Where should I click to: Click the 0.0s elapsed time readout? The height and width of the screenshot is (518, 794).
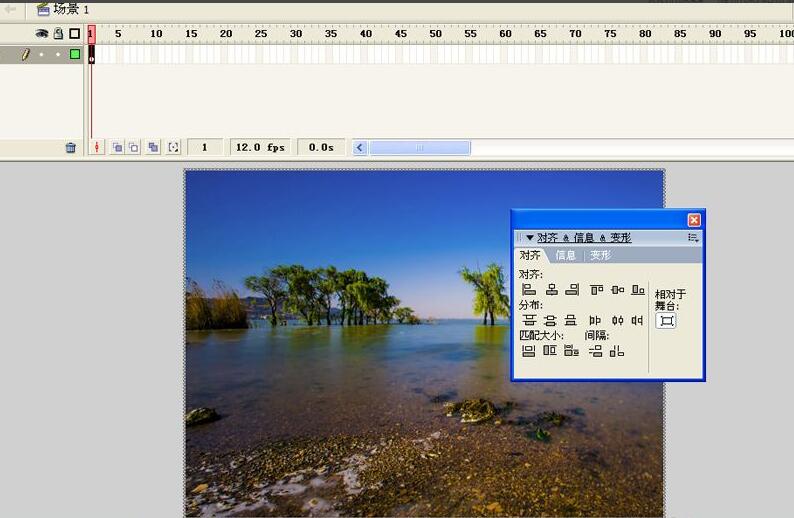point(321,147)
